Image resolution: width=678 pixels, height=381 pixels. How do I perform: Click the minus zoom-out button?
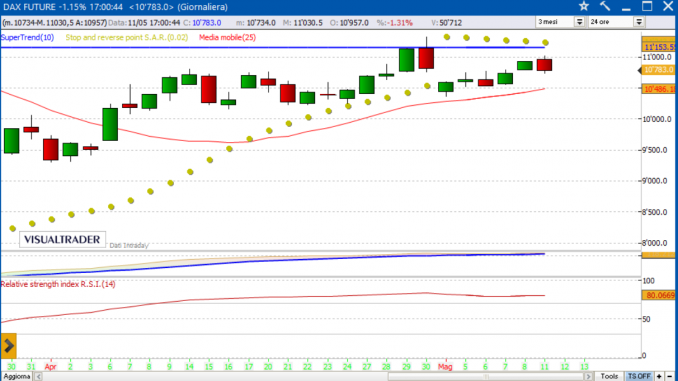[x=669, y=376]
